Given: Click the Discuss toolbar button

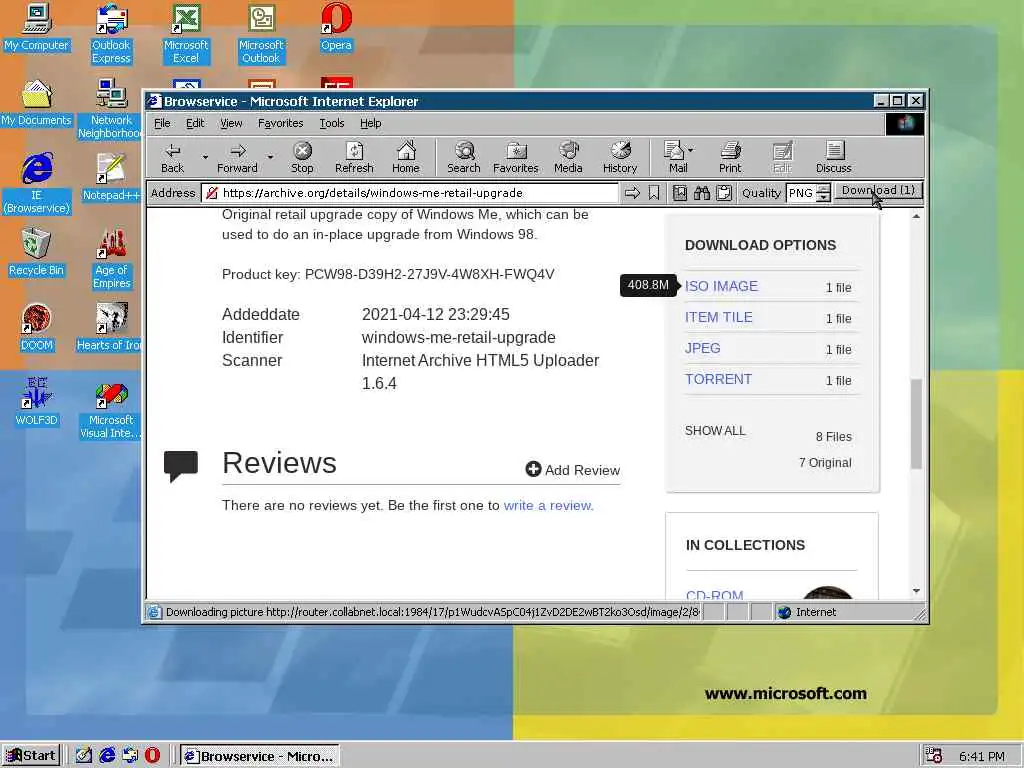Looking at the screenshot, I should 833,158.
